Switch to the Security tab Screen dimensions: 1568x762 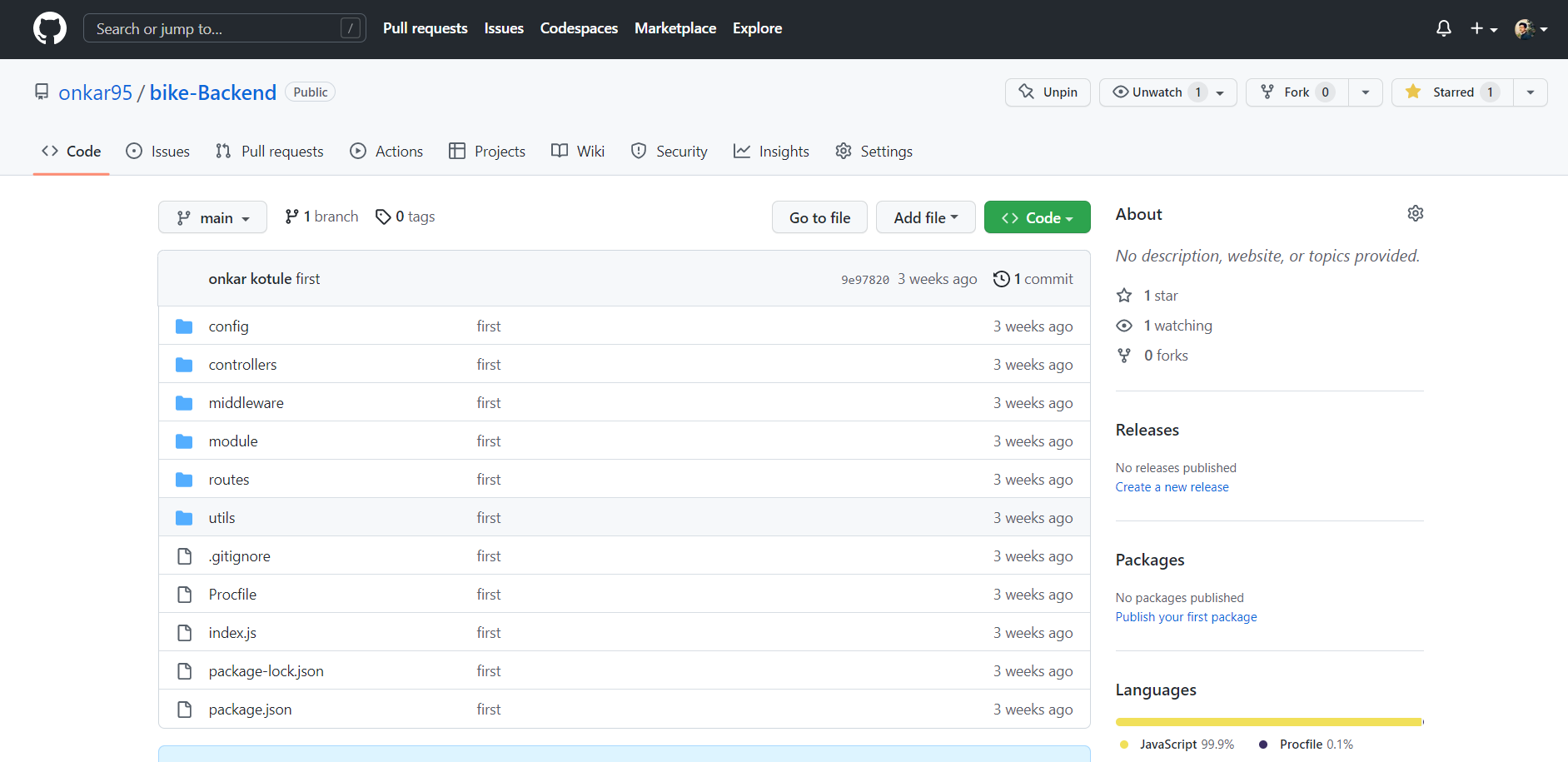pos(669,151)
